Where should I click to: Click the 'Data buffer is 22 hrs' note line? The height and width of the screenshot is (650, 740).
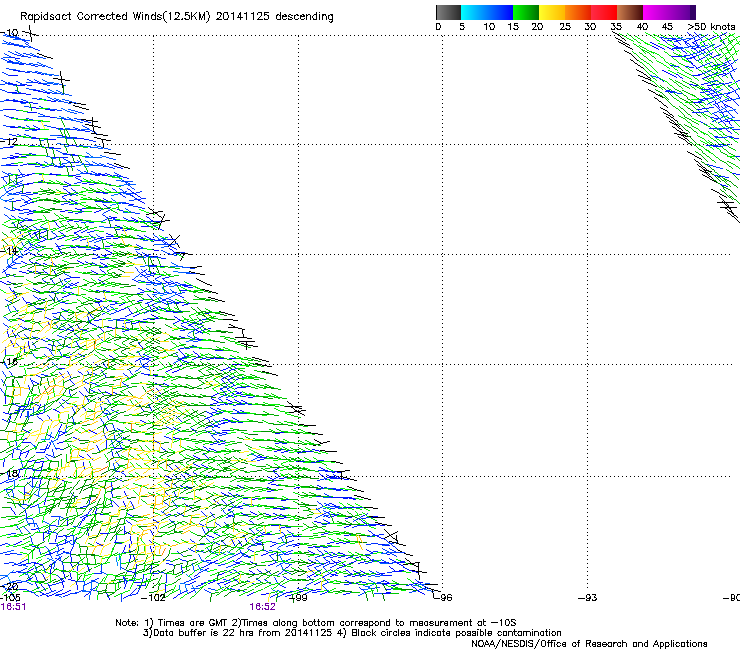pyautogui.click(x=352, y=633)
